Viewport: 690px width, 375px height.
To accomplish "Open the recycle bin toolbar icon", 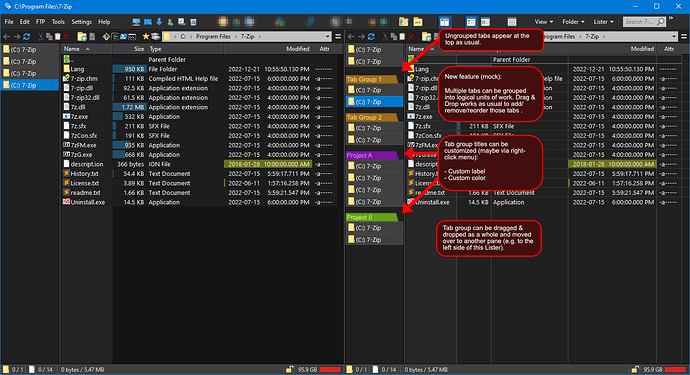I will pos(193,22).
